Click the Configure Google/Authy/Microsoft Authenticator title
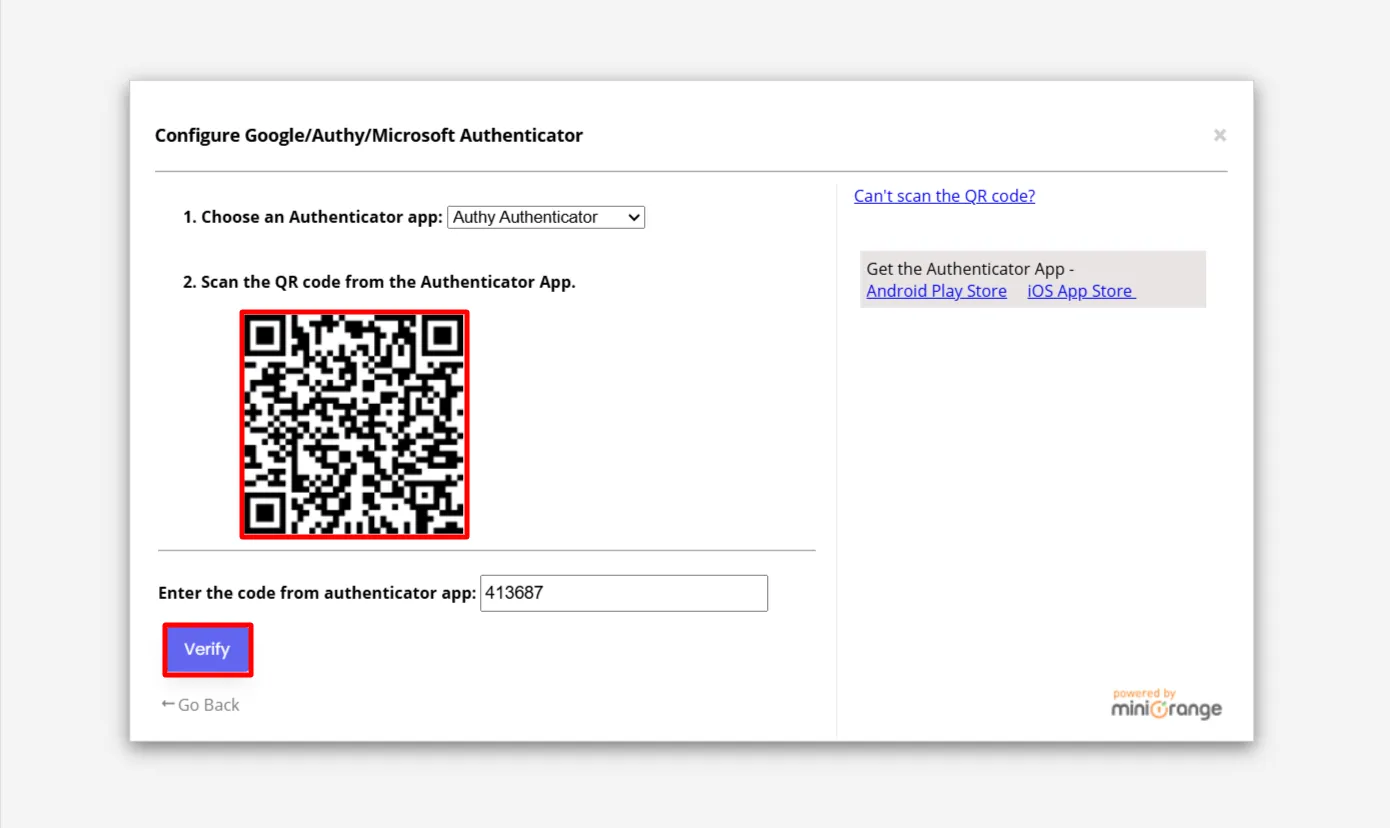The image size is (1390, 828). [368, 135]
